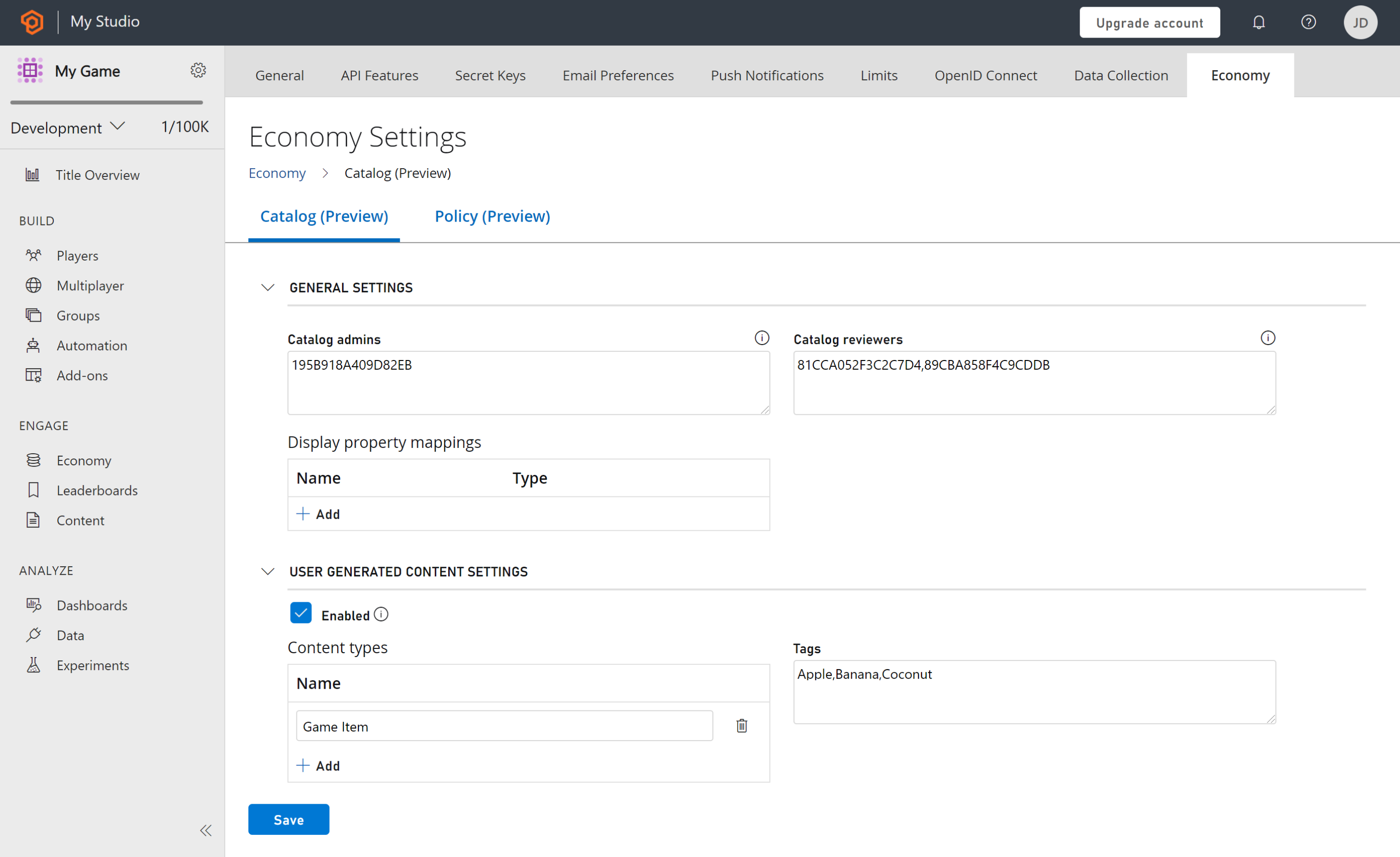Open the General settings tab
The height and width of the screenshot is (857, 1400).
[278, 75]
